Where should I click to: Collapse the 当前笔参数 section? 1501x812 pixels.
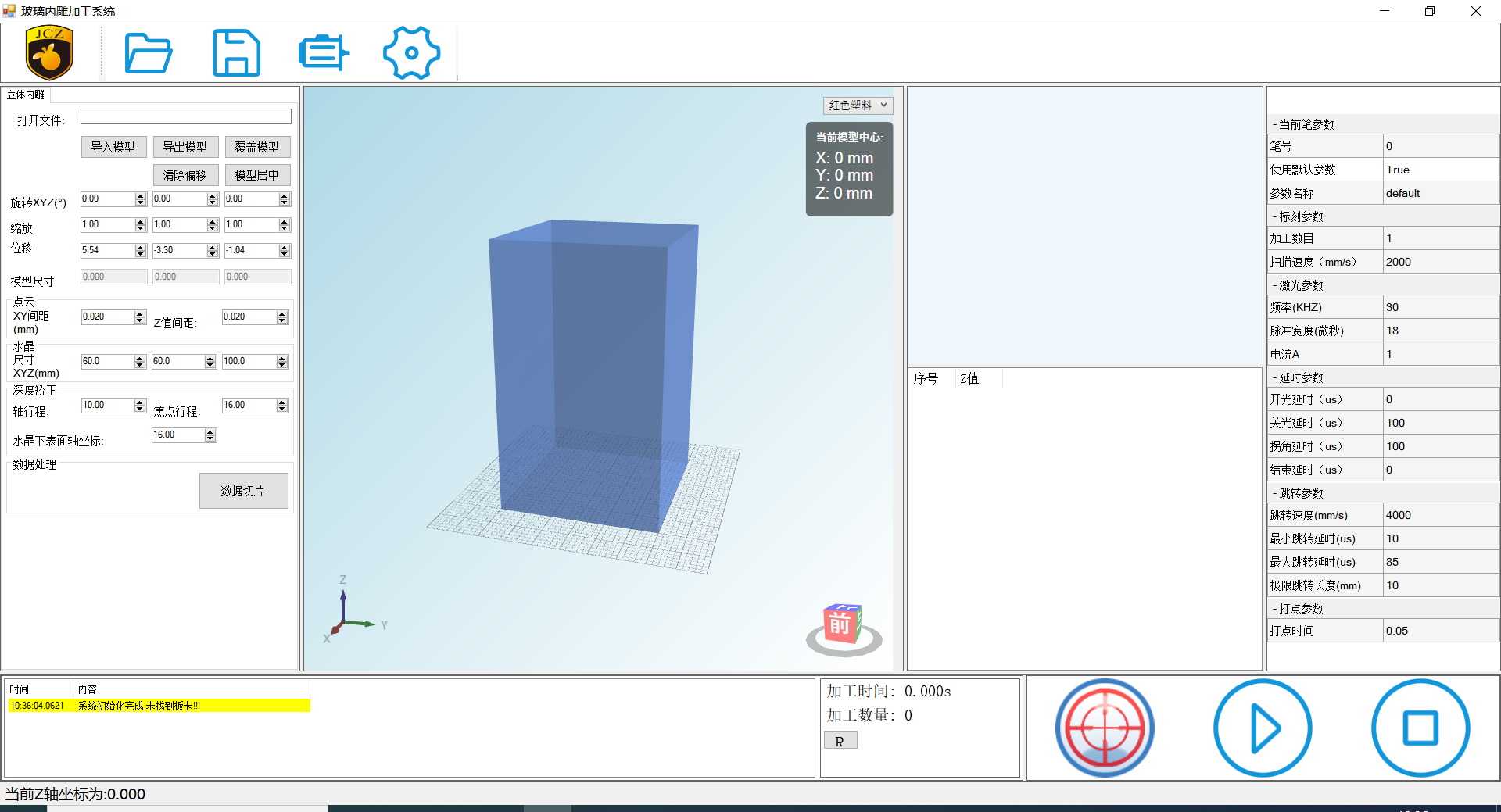(x=1274, y=125)
